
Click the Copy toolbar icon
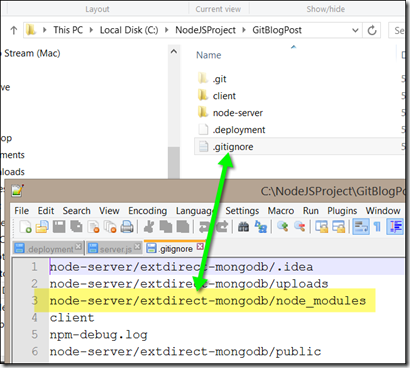(x=166, y=227)
